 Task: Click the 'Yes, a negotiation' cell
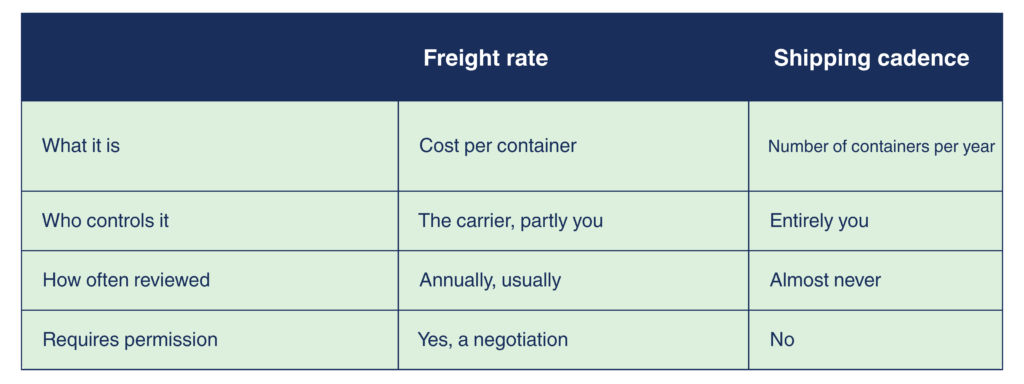pyautogui.click(x=492, y=340)
